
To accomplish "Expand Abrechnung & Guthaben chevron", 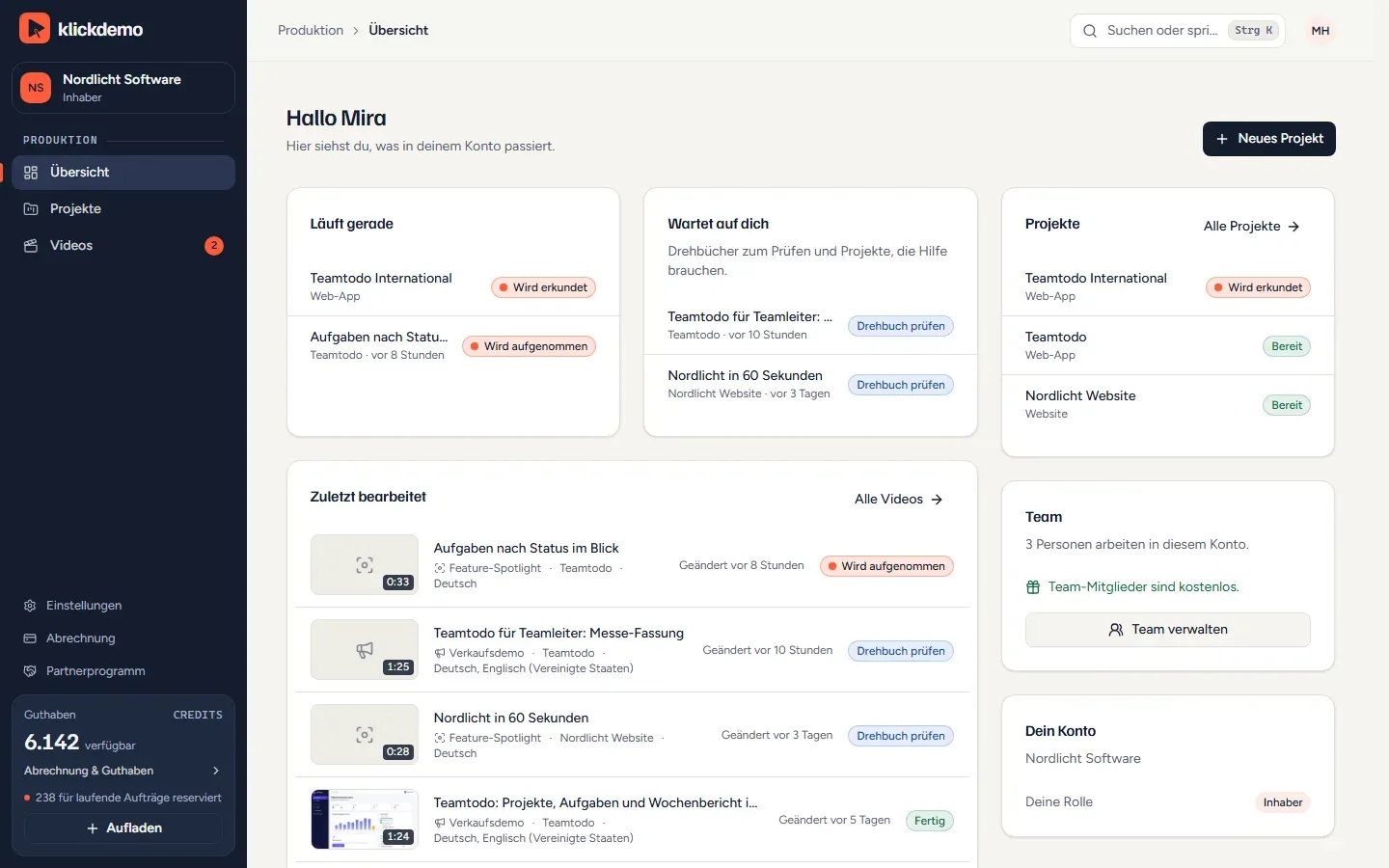I will click(216, 771).
